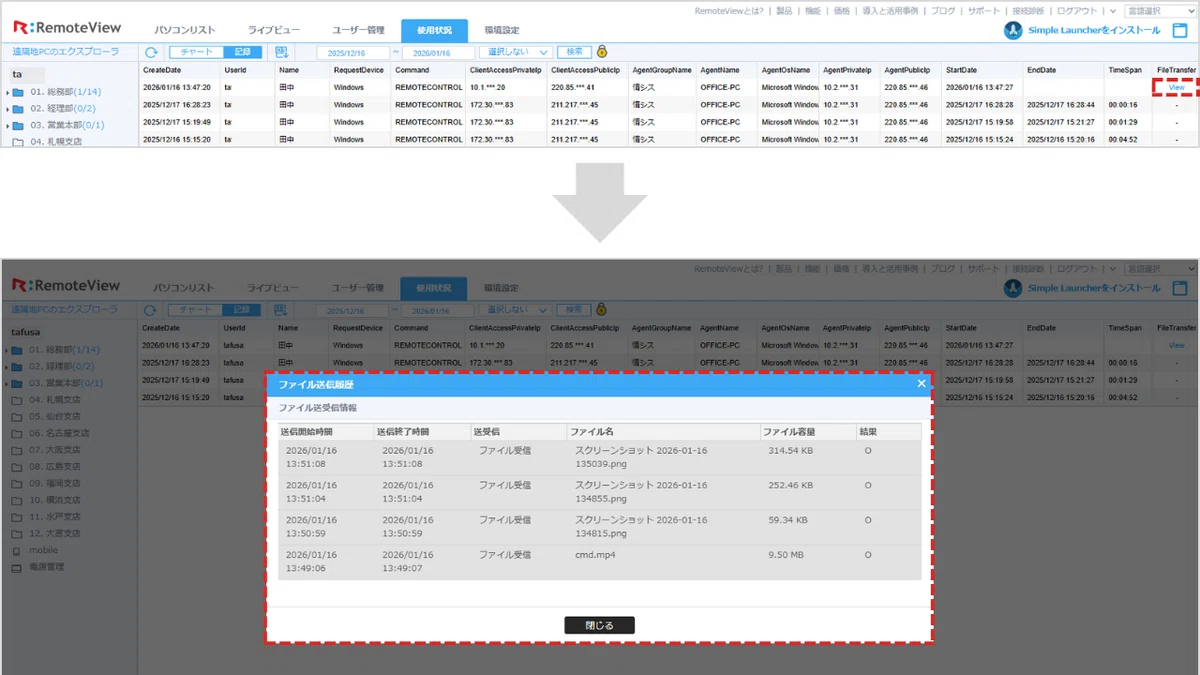The width and height of the screenshot is (1200, 675).
Task: Open the パソコンリスト tab in the upper screenshot
Action: point(184,31)
